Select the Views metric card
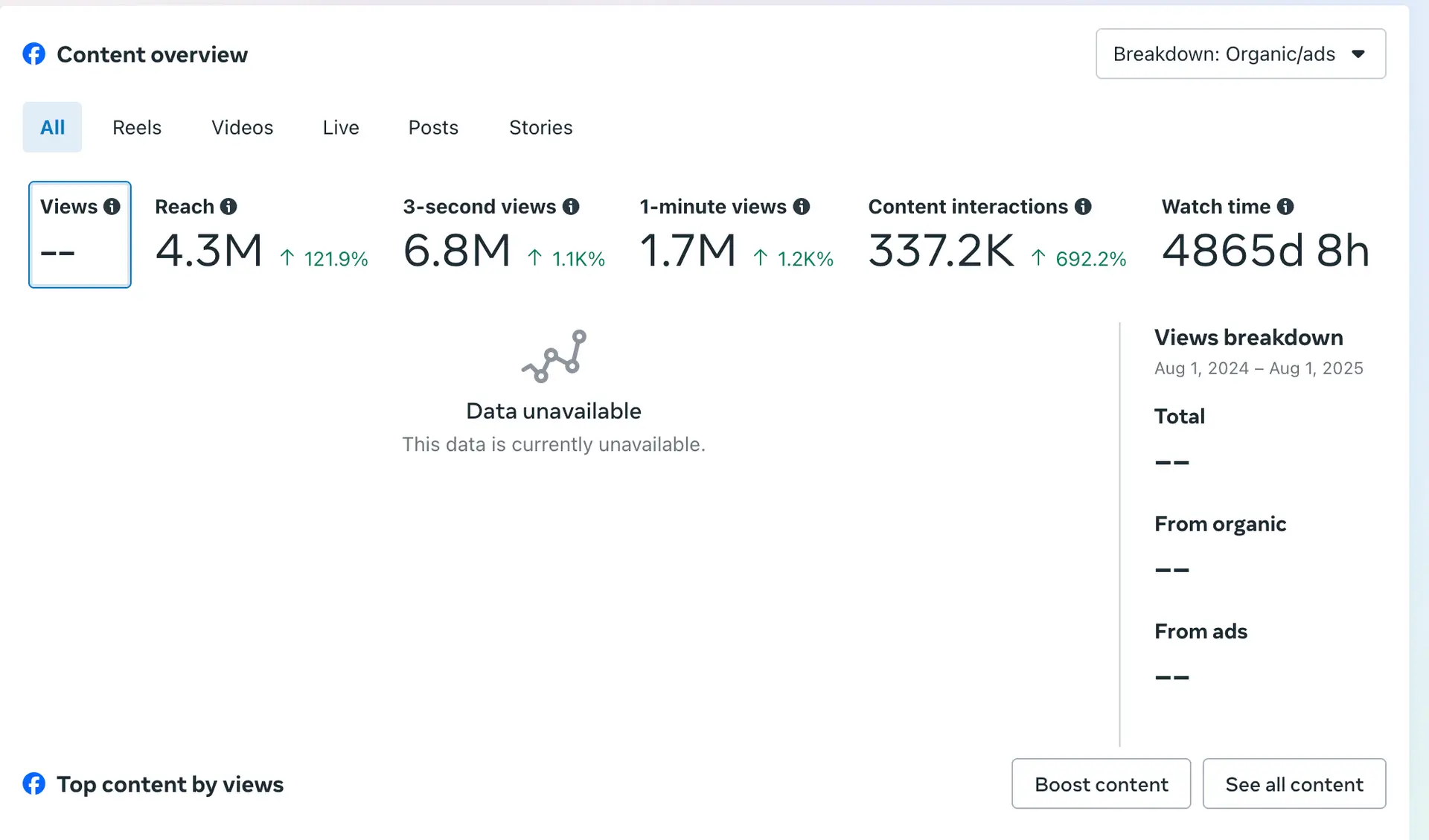Screen dimensions: 1429x840 click(x=80, y=234)
